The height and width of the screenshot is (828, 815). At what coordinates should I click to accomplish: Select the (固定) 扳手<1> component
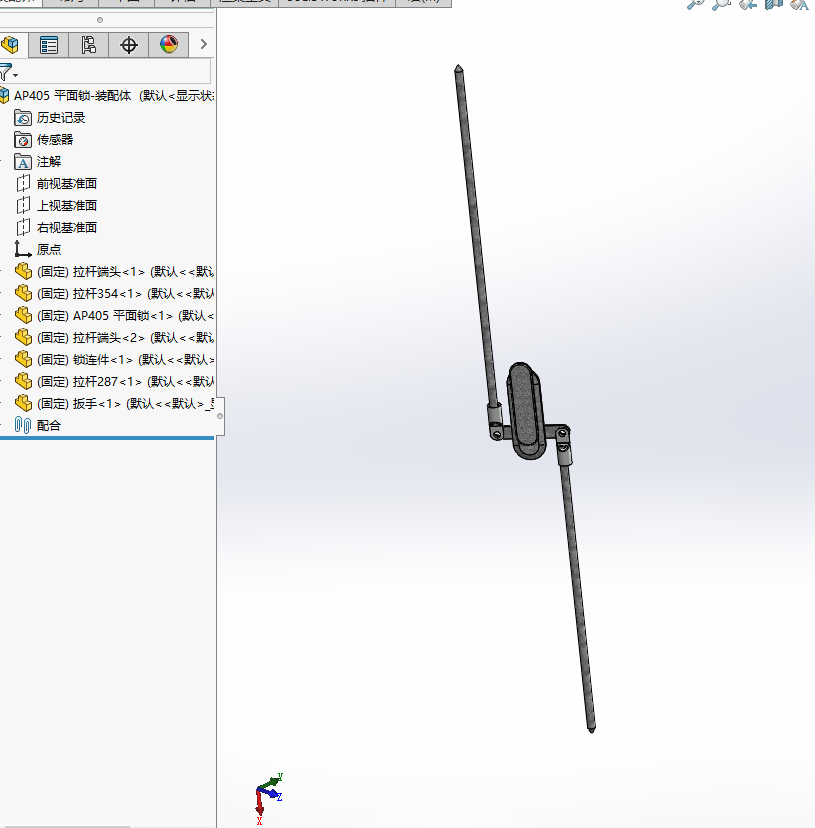(x=125, y=403)
